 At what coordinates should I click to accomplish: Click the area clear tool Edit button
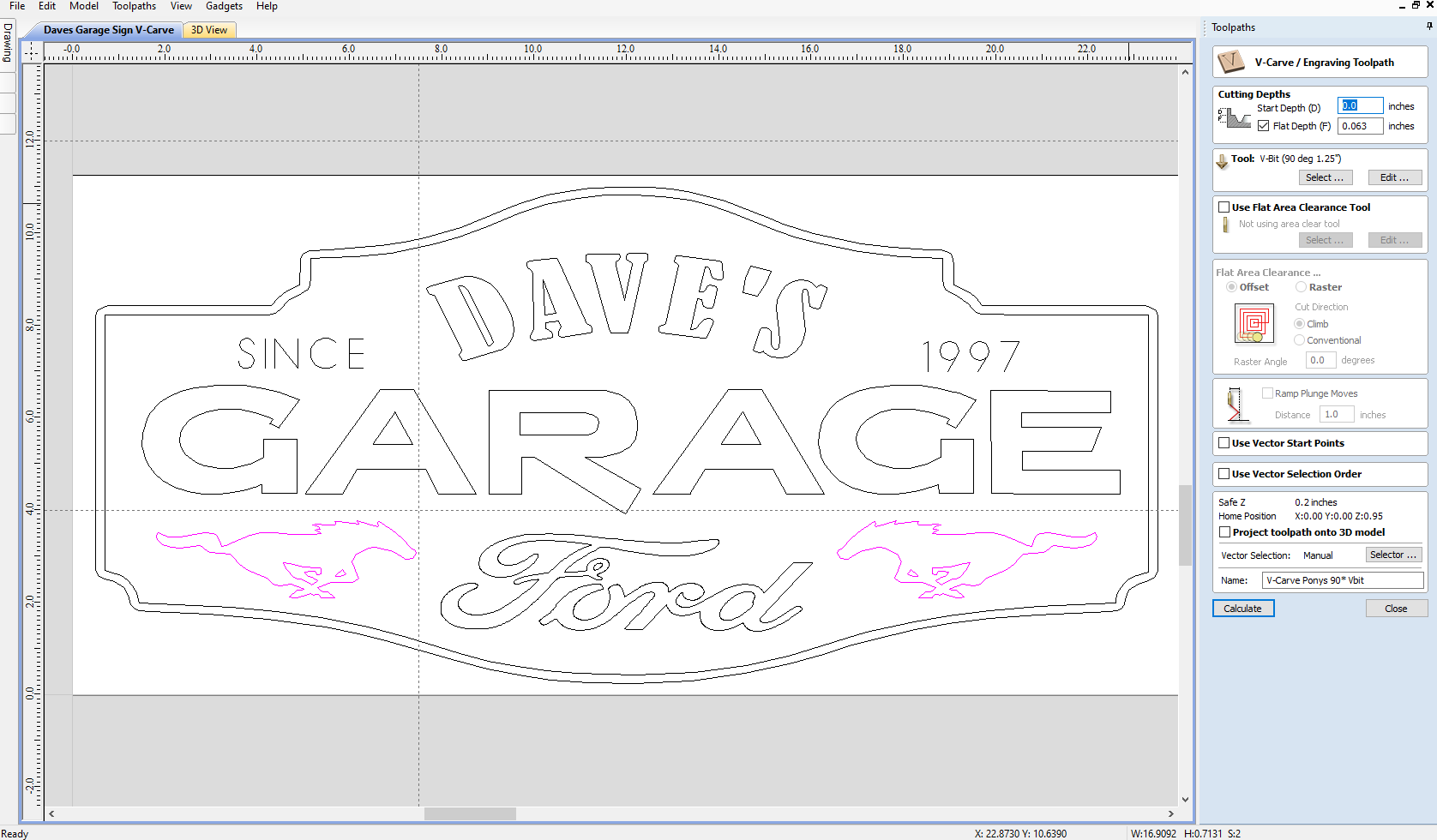coord(1394,240)
